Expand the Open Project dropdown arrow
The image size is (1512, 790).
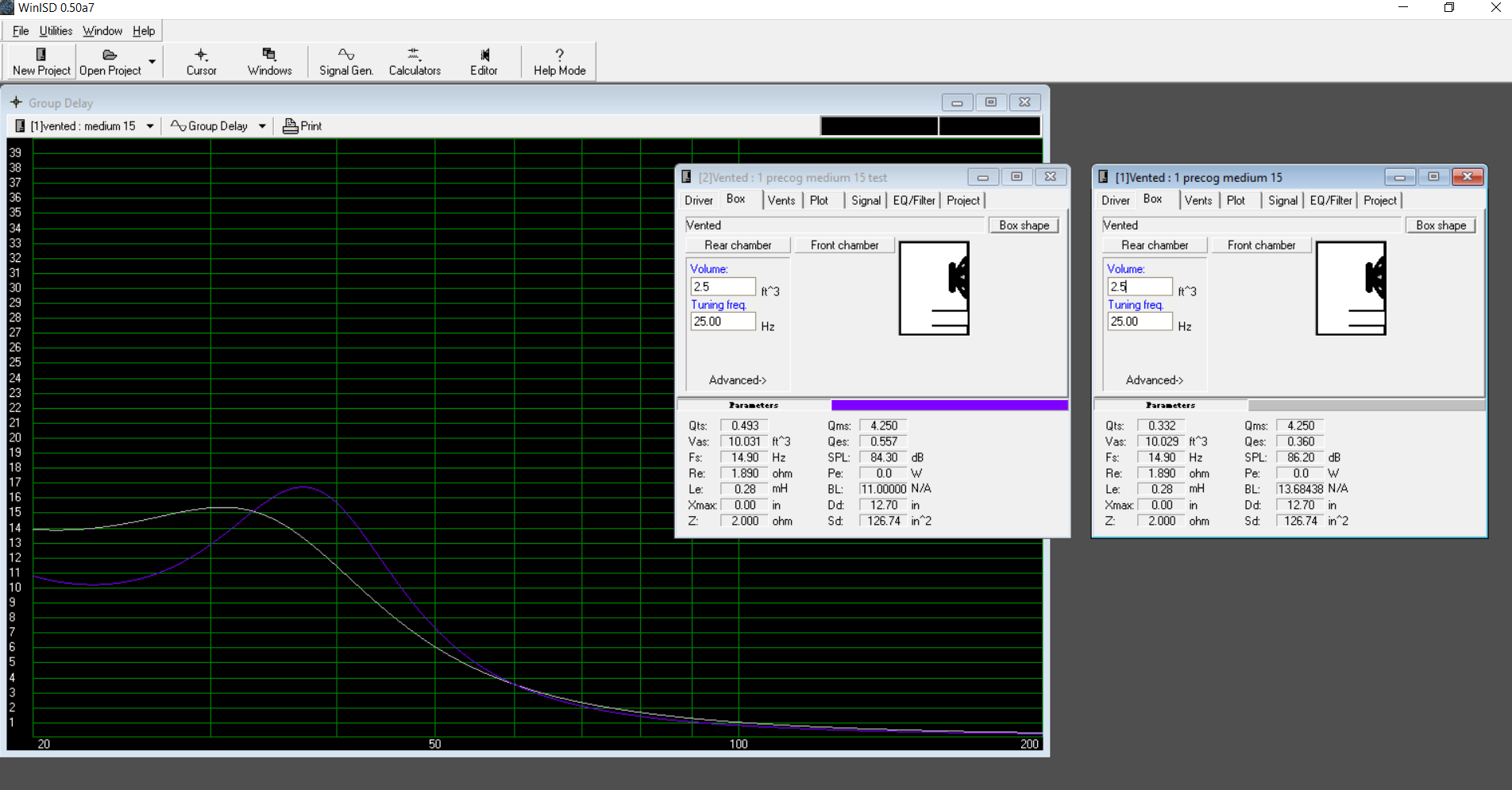coord(152,61)
